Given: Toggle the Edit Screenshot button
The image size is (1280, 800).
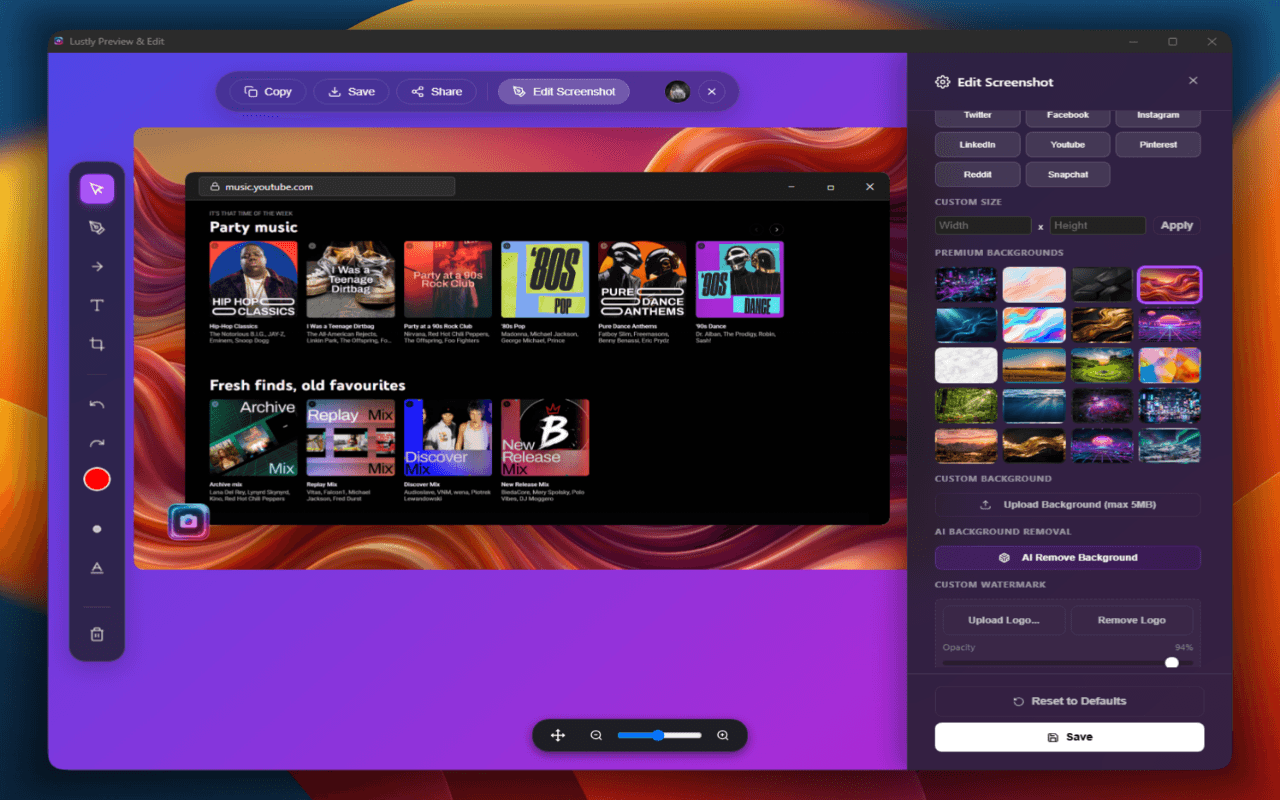Looking at the screenshot, I should (564, 91).
